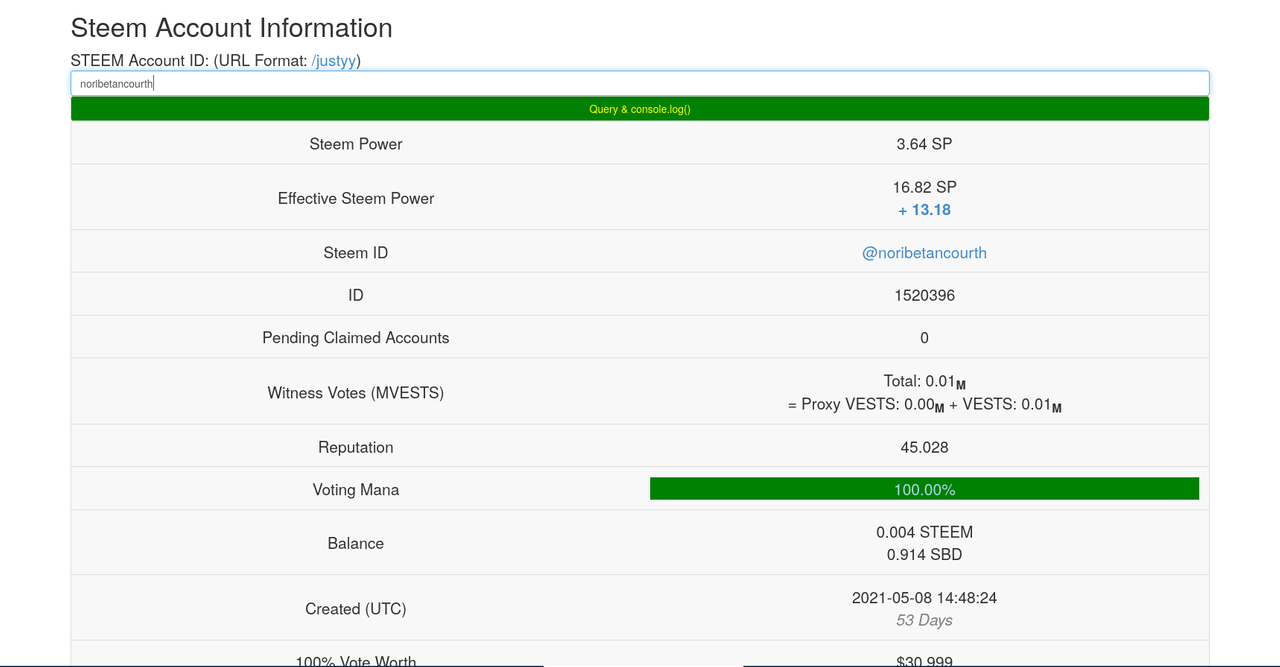Click the Query & console.log() button

click(x=640, y=109)
